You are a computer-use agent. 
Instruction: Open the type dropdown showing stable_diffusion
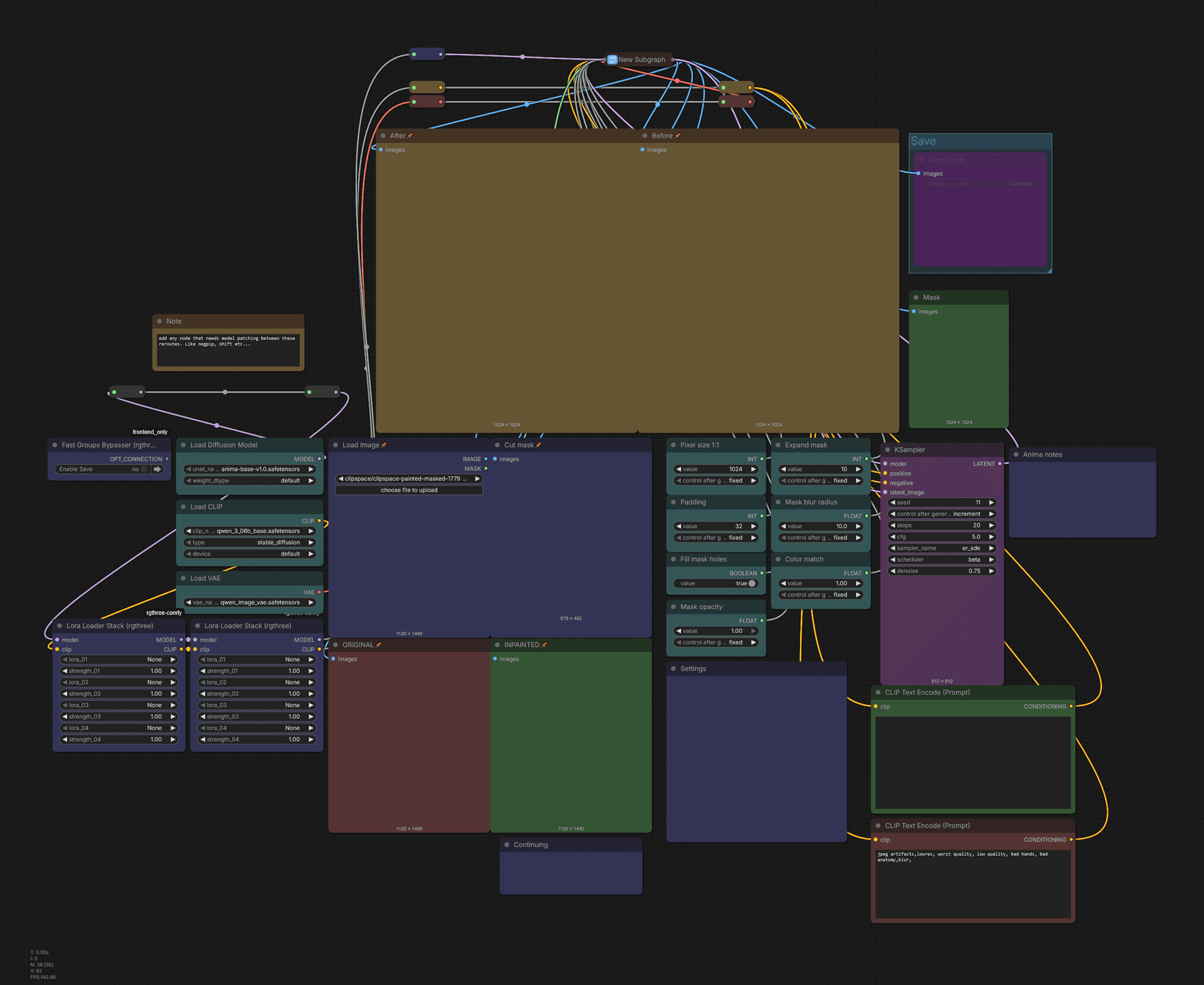pyautogui.click(x=250, y=542)
